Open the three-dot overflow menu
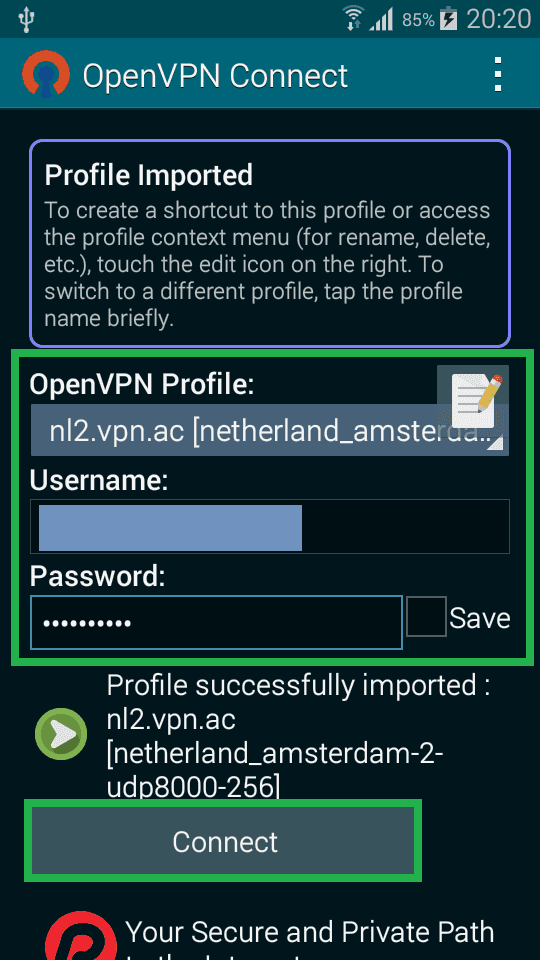Viewport: 540px width, 960px height. [x=498, y=75]
